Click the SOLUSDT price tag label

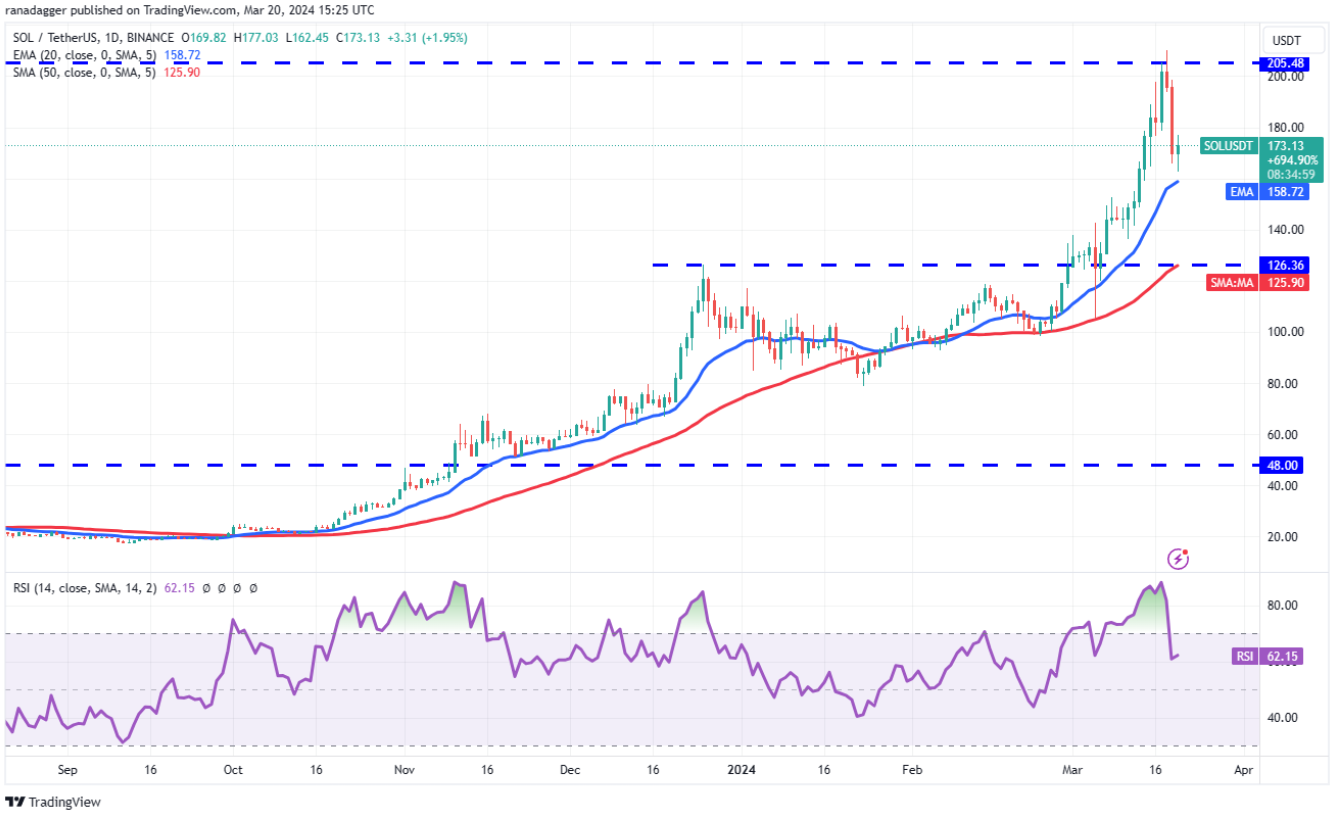pos(1227,146)
